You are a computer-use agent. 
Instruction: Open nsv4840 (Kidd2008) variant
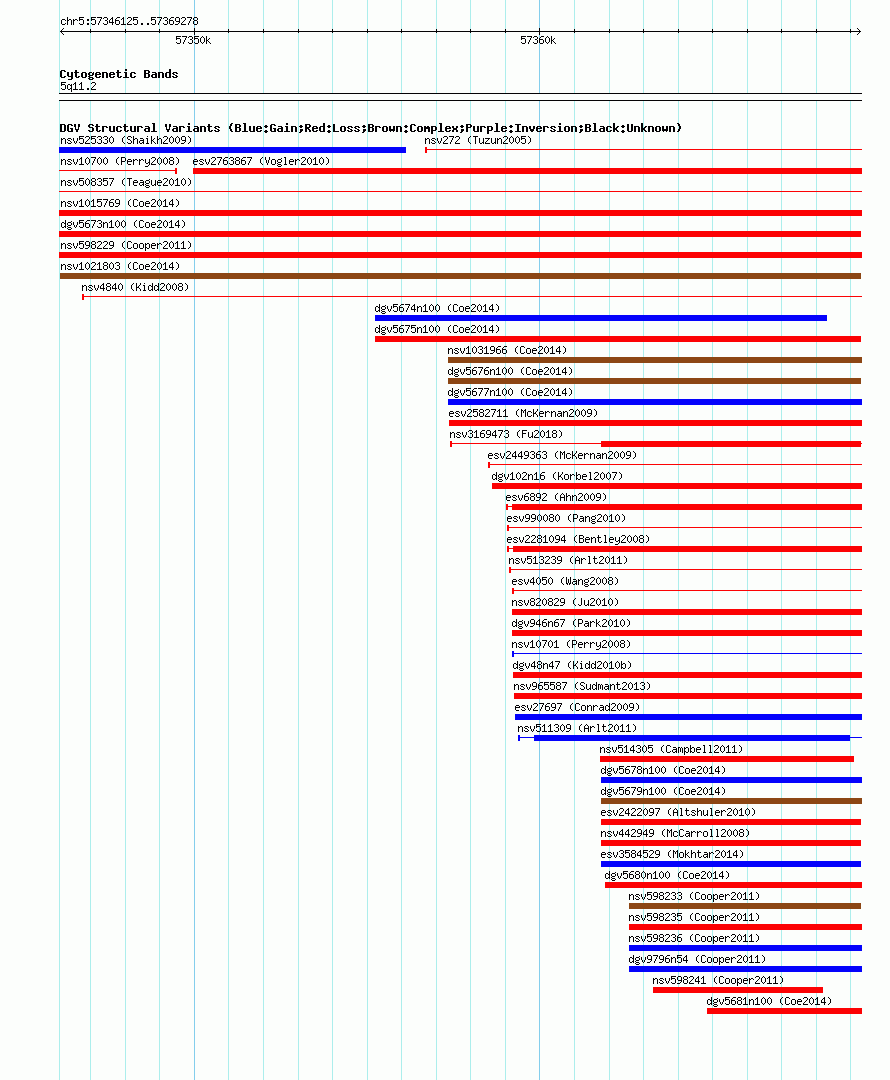coord(135,287)
